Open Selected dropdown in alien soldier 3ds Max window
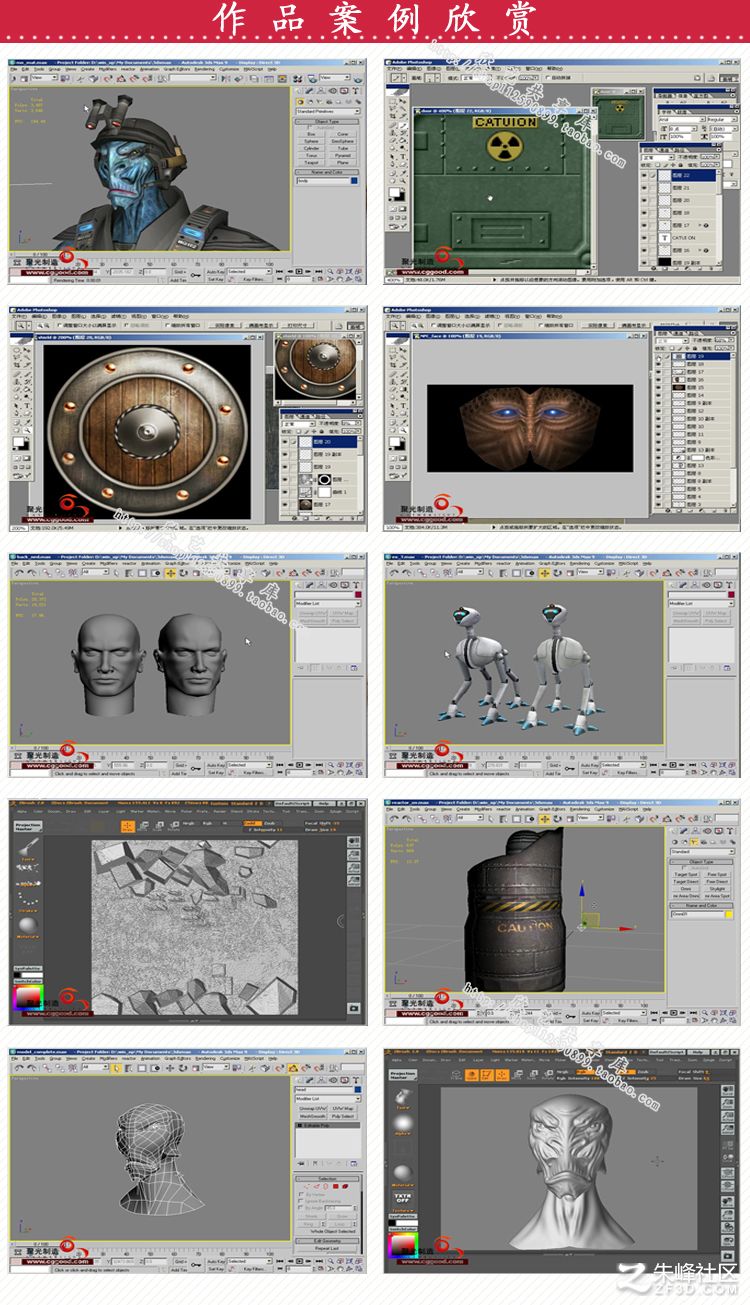Image resolution: width=750 pixels, height=1305 pixels. pos(249,271)
